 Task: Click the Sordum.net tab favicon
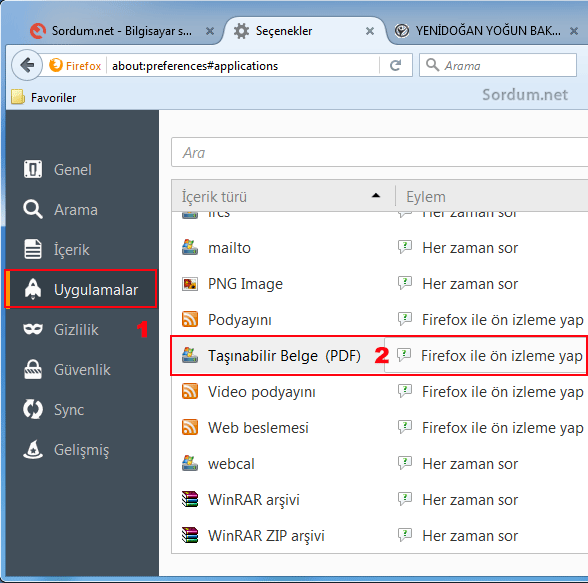(38, 31)
